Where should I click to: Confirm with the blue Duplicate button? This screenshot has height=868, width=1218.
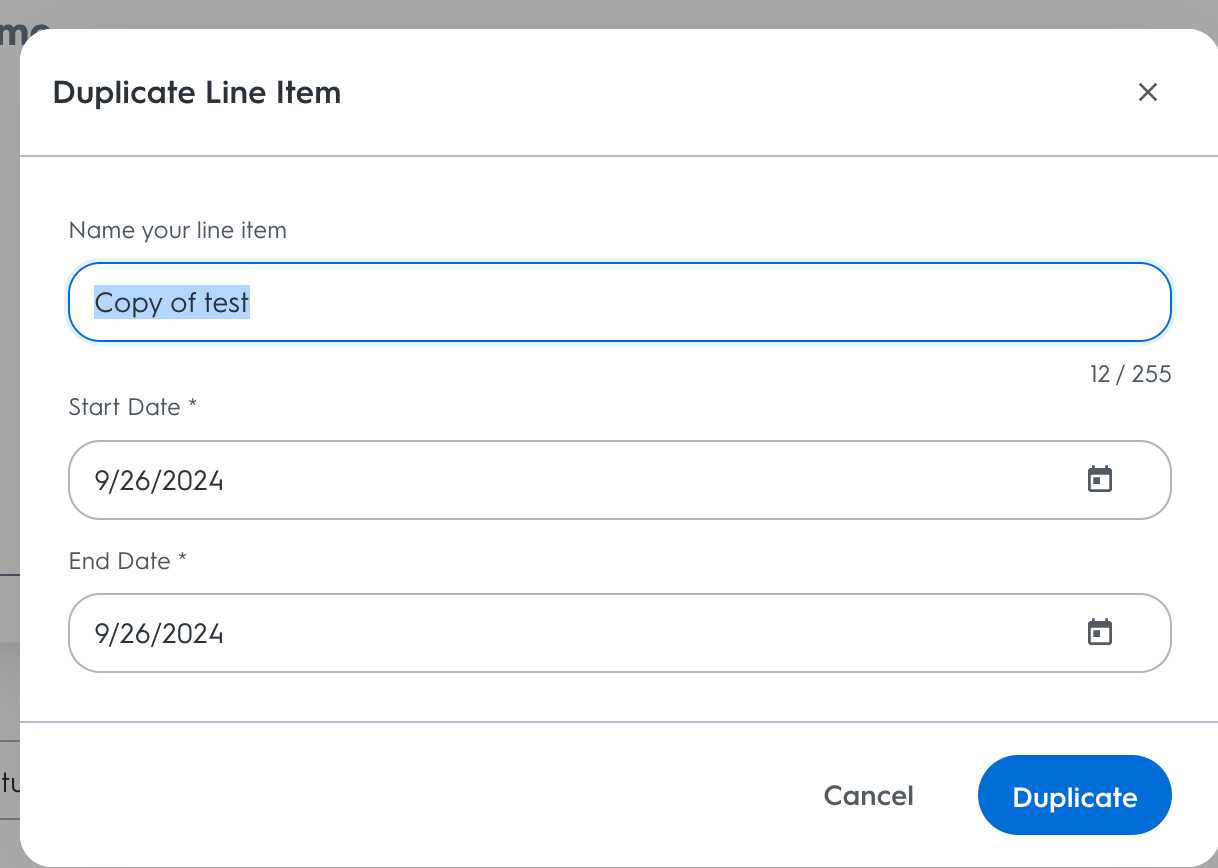tap(1074, 796)
